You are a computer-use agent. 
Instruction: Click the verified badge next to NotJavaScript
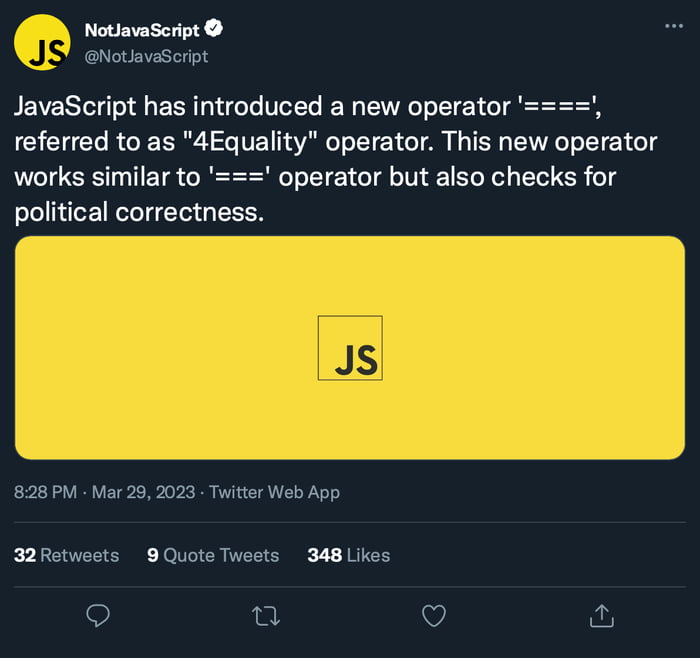[213, 30]
